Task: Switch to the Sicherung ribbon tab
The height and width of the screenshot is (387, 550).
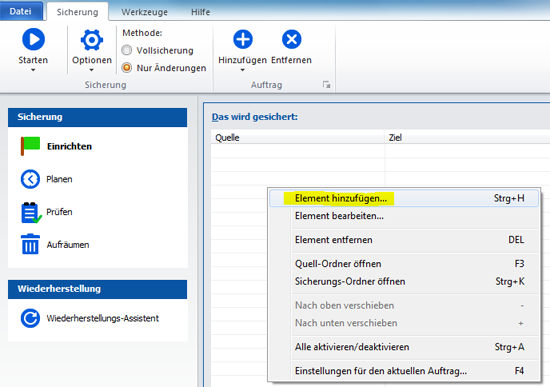Action: [78, 12]
